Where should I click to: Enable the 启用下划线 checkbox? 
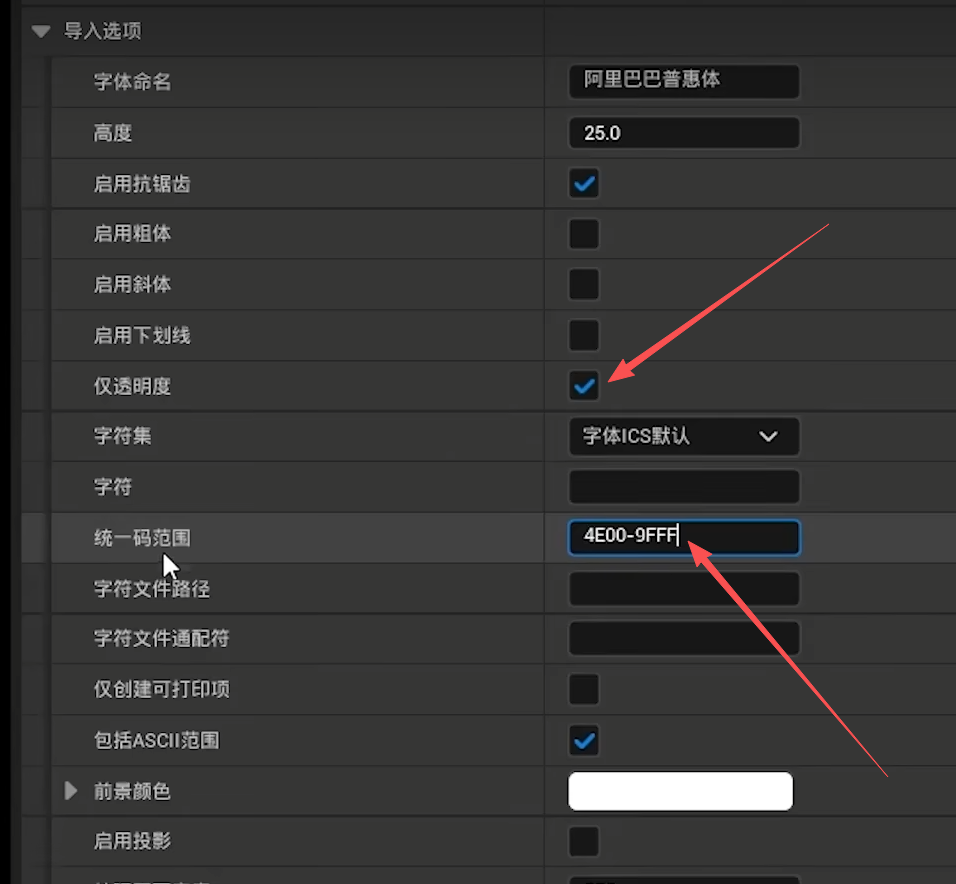tap(584, 335)
